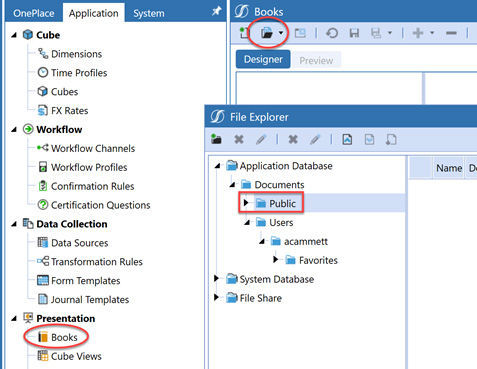
Task: Open FX Rates
Action: click(x=69, y=110)
